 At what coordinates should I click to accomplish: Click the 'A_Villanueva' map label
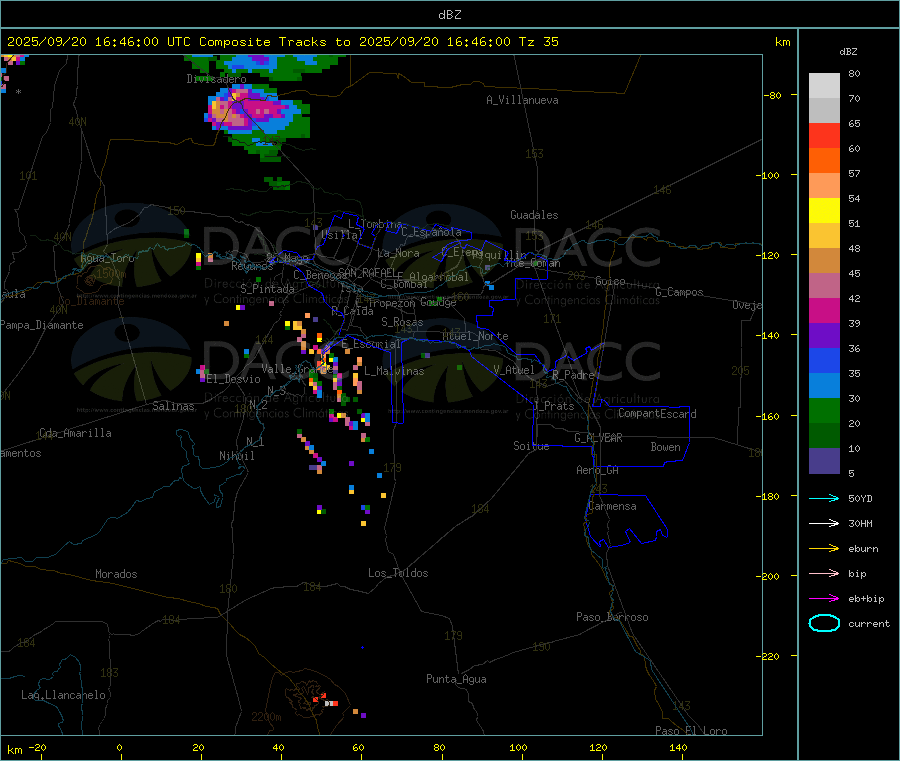522,100
